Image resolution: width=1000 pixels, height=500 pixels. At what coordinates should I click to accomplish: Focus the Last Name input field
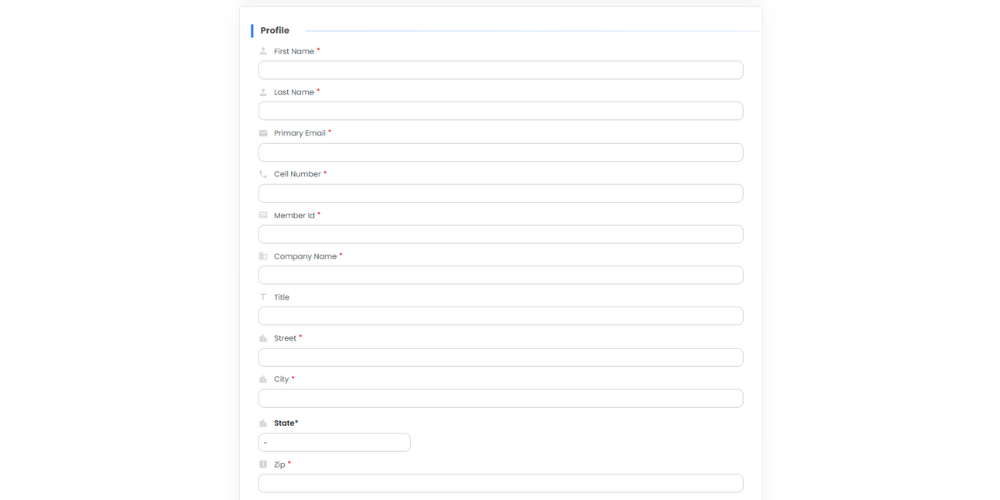(x=500, y=111)
